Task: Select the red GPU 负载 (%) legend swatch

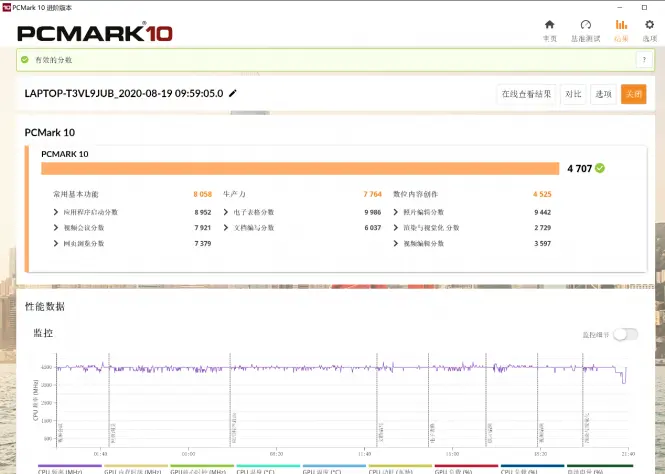Action: (x=466, y=466)
